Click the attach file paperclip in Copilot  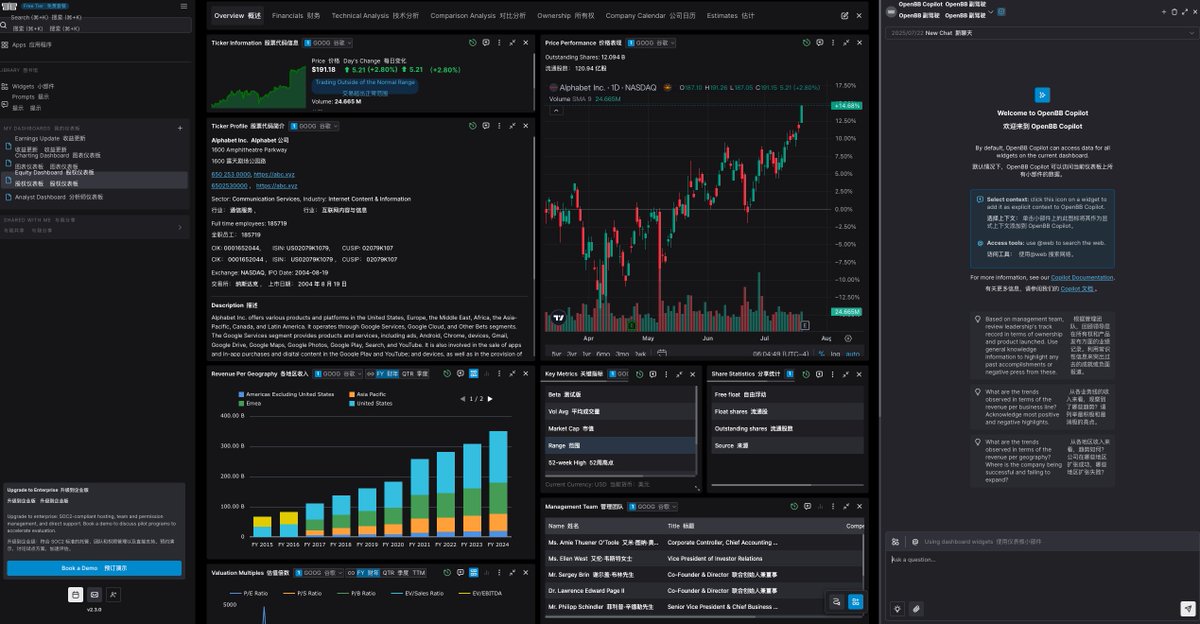point(916,608)
